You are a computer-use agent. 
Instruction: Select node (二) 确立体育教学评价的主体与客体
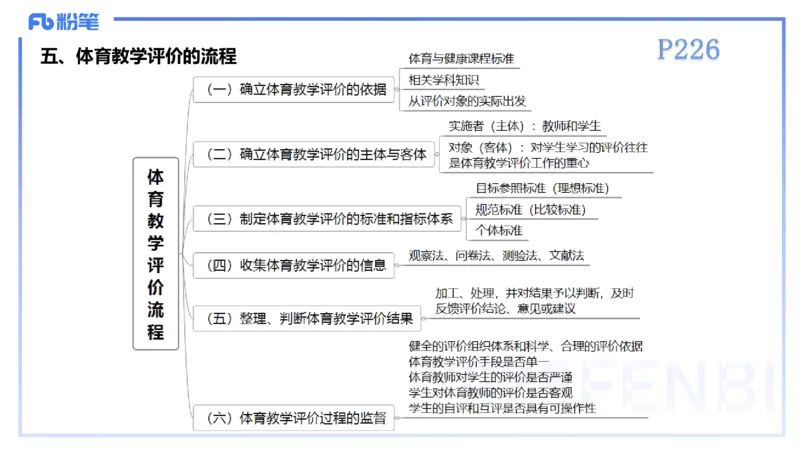tap(314, 154)
